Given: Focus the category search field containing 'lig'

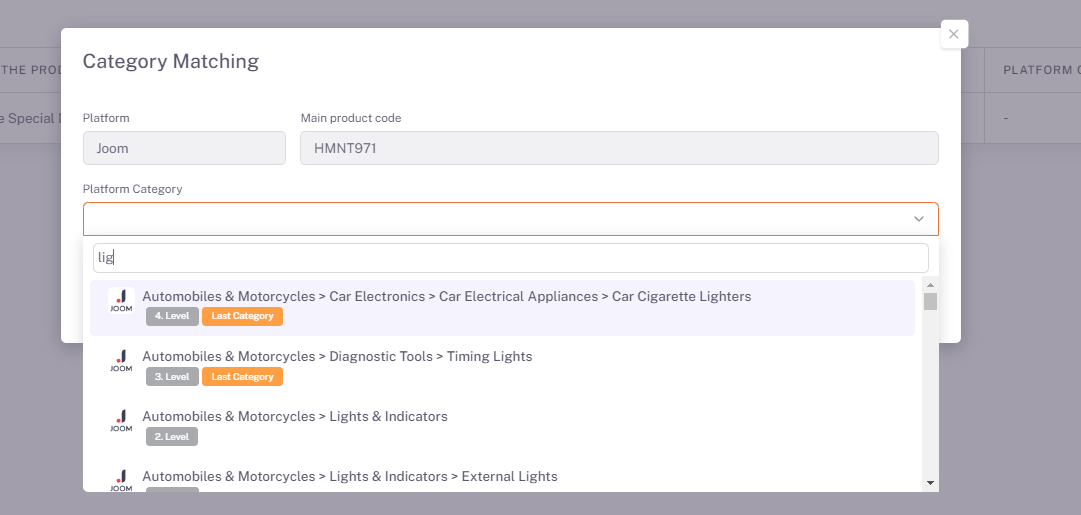Looking at the screenshot, I should tap(510, 258).
